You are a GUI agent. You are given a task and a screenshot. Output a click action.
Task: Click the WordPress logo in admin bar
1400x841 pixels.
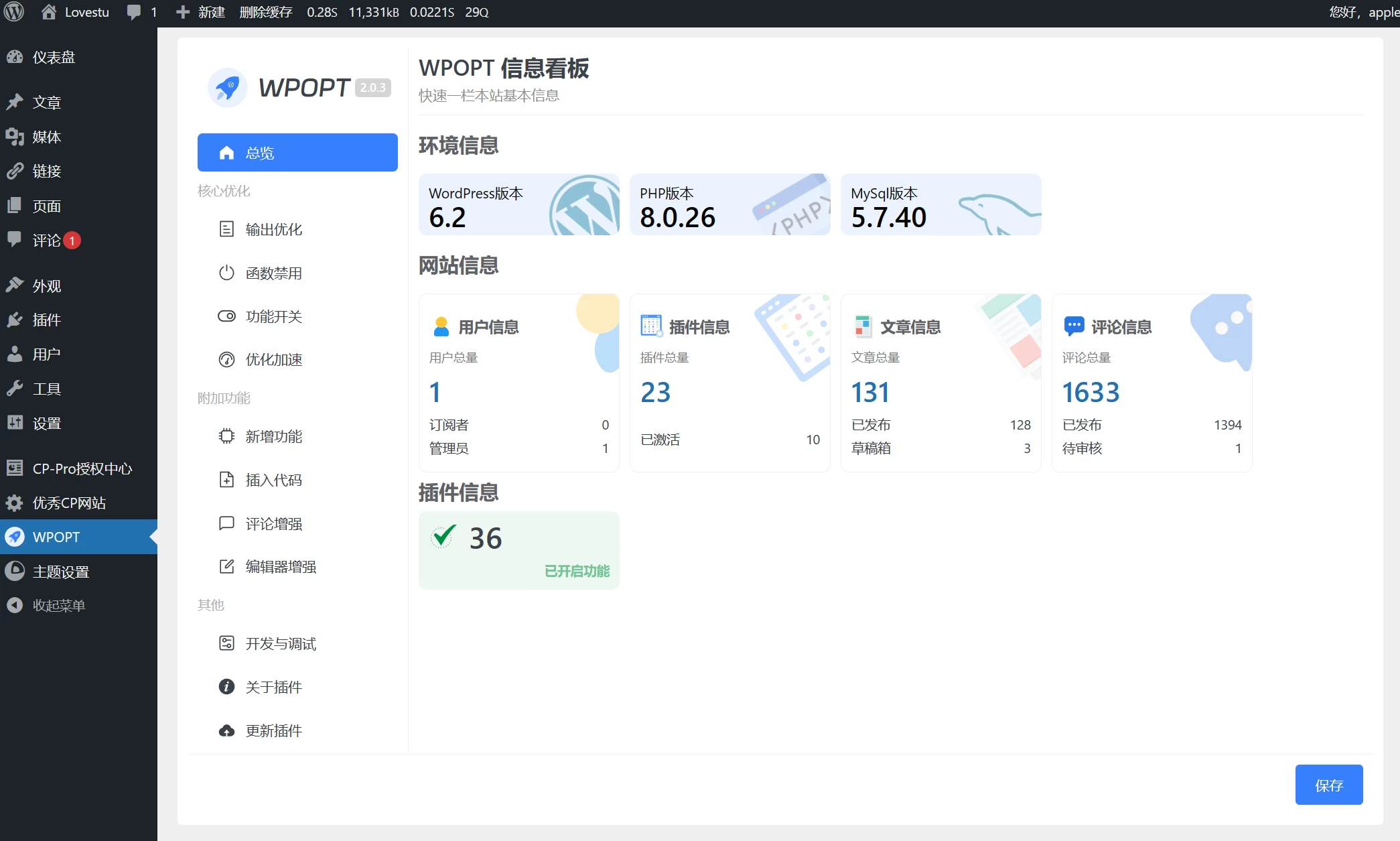[x=14, y=12]
